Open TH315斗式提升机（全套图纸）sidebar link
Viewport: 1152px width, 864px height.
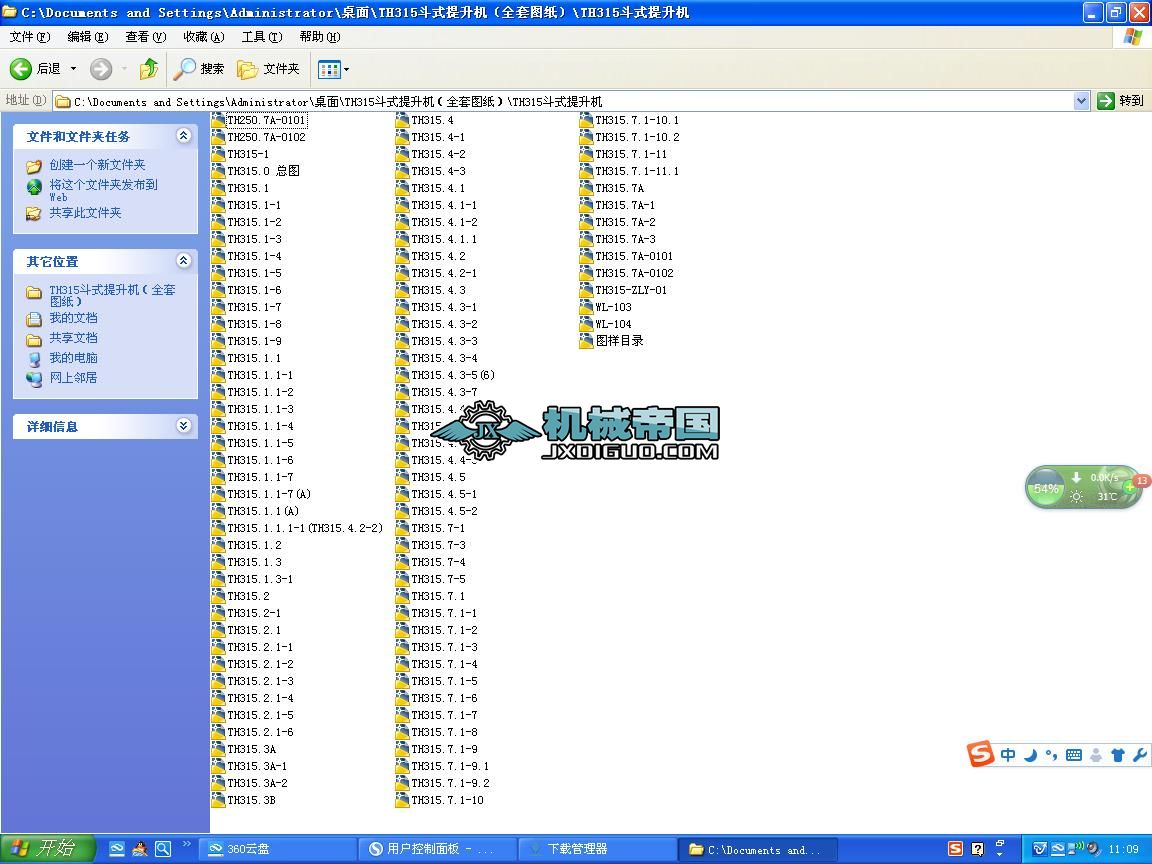112,295
